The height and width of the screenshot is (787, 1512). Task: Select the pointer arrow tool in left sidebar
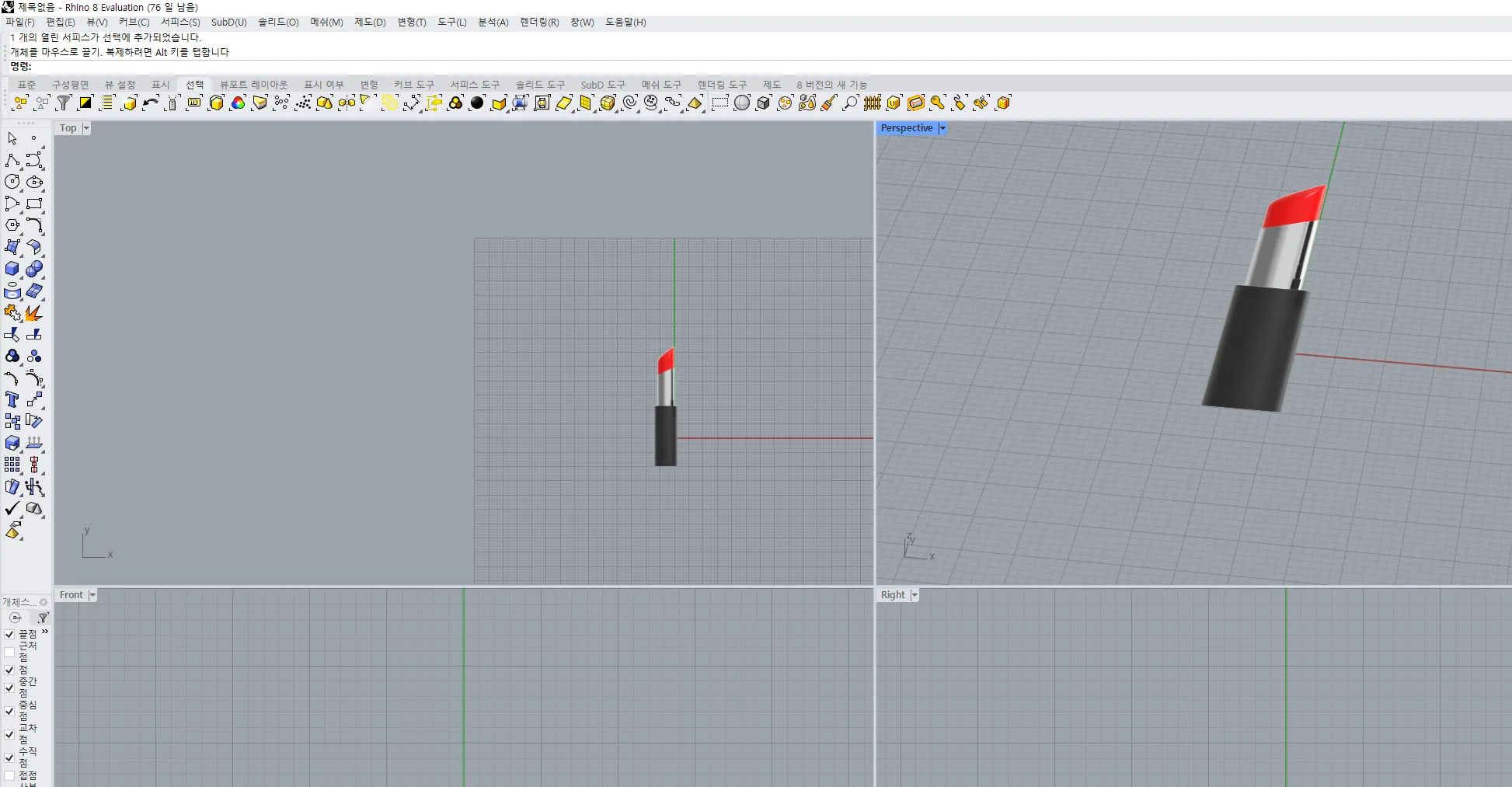[12, 138]
